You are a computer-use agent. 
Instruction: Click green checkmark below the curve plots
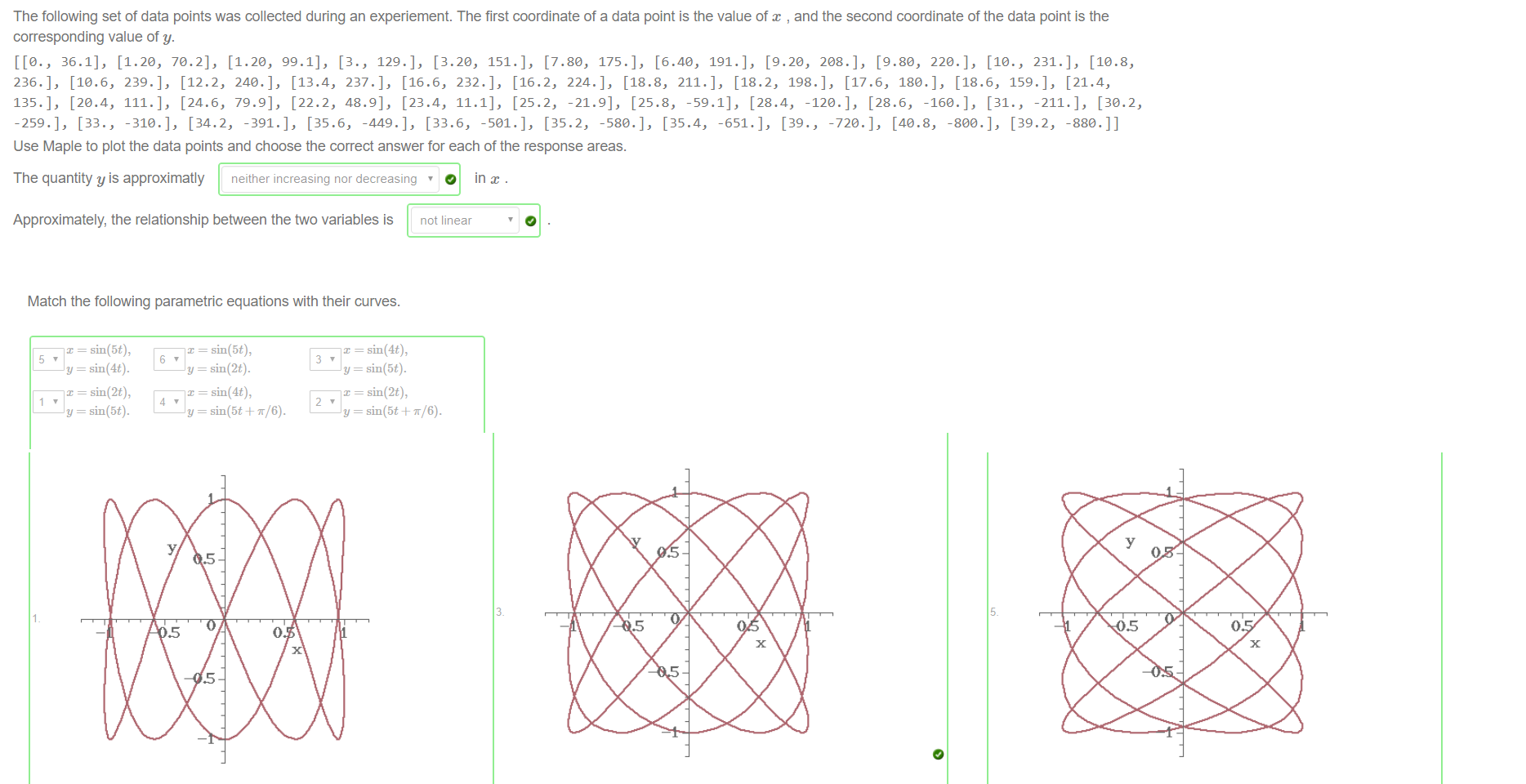tap(938, 754)
